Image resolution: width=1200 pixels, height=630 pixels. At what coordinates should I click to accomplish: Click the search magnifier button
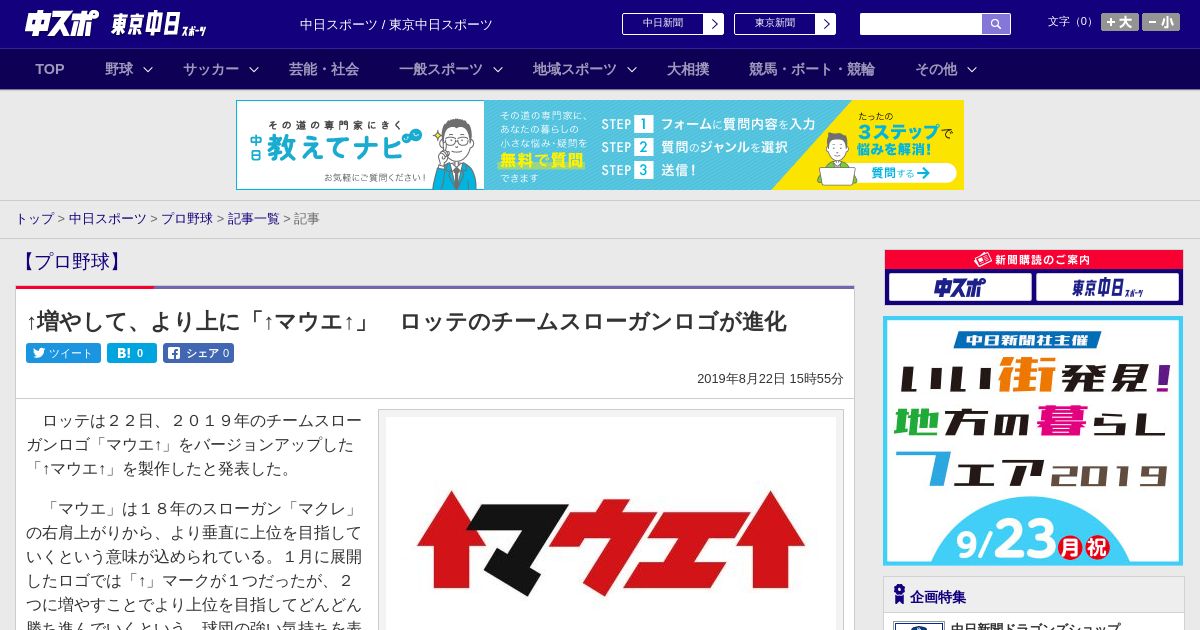996,24
